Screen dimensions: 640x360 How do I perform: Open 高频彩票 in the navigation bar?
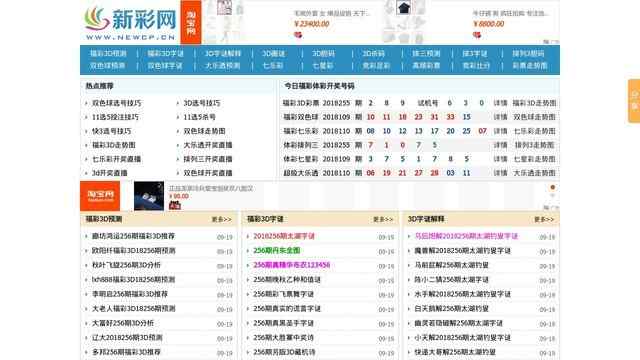click(x=426, y=65)
